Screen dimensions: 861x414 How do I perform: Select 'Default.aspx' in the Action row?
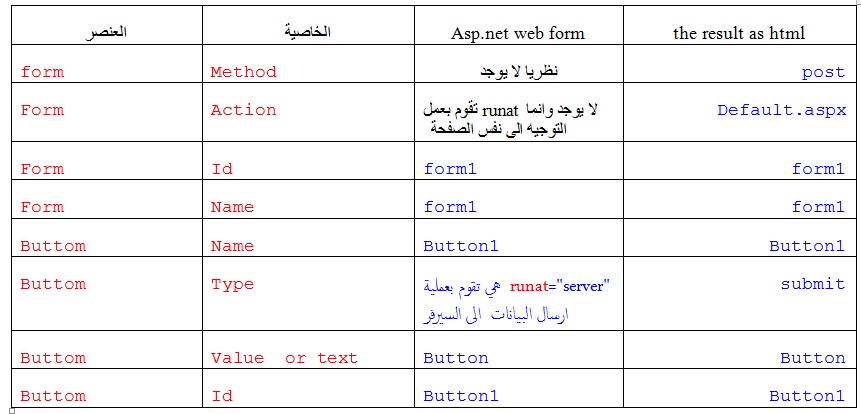point(781,110)
